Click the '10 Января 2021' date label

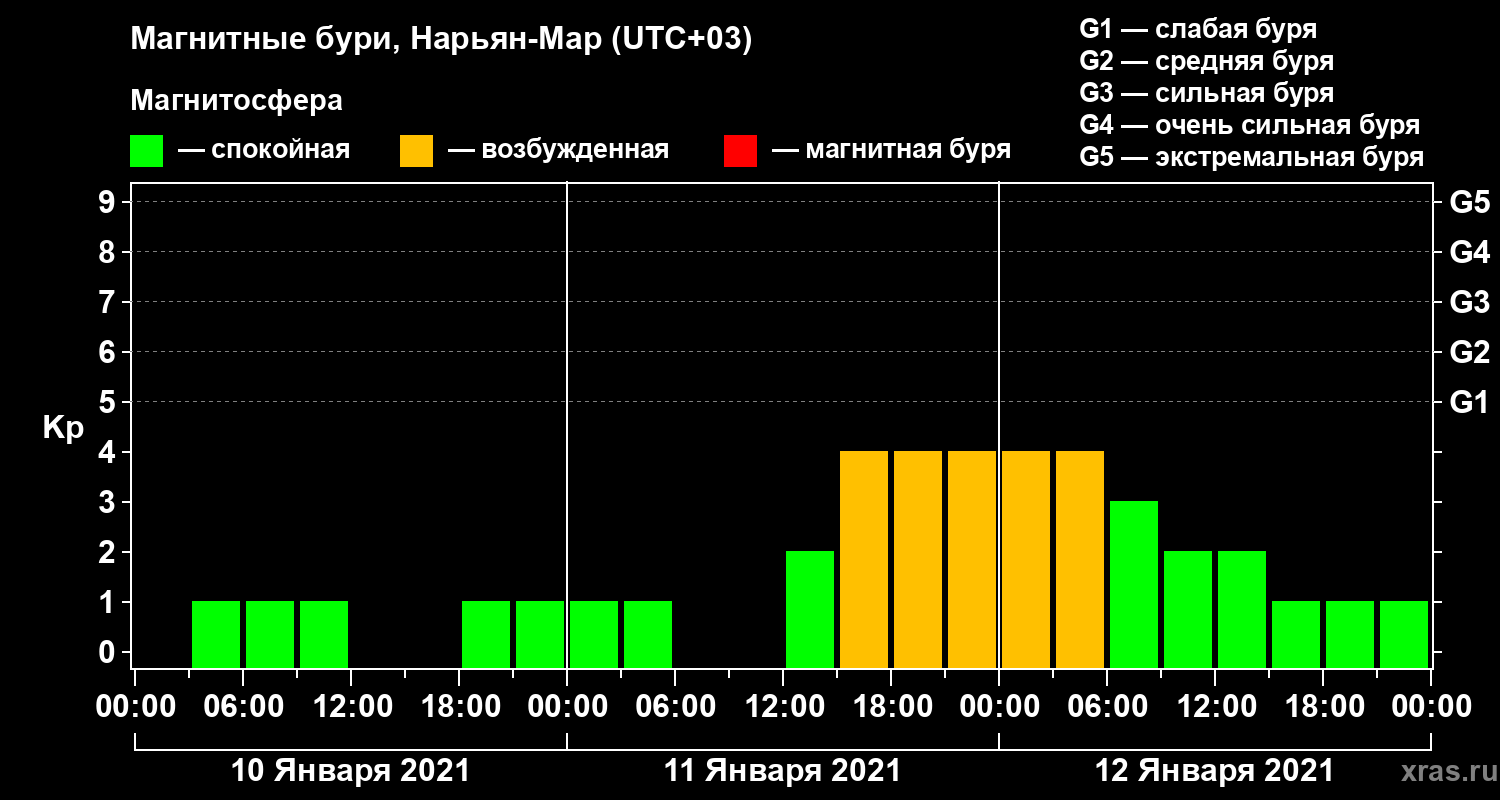tap(350, 771)
